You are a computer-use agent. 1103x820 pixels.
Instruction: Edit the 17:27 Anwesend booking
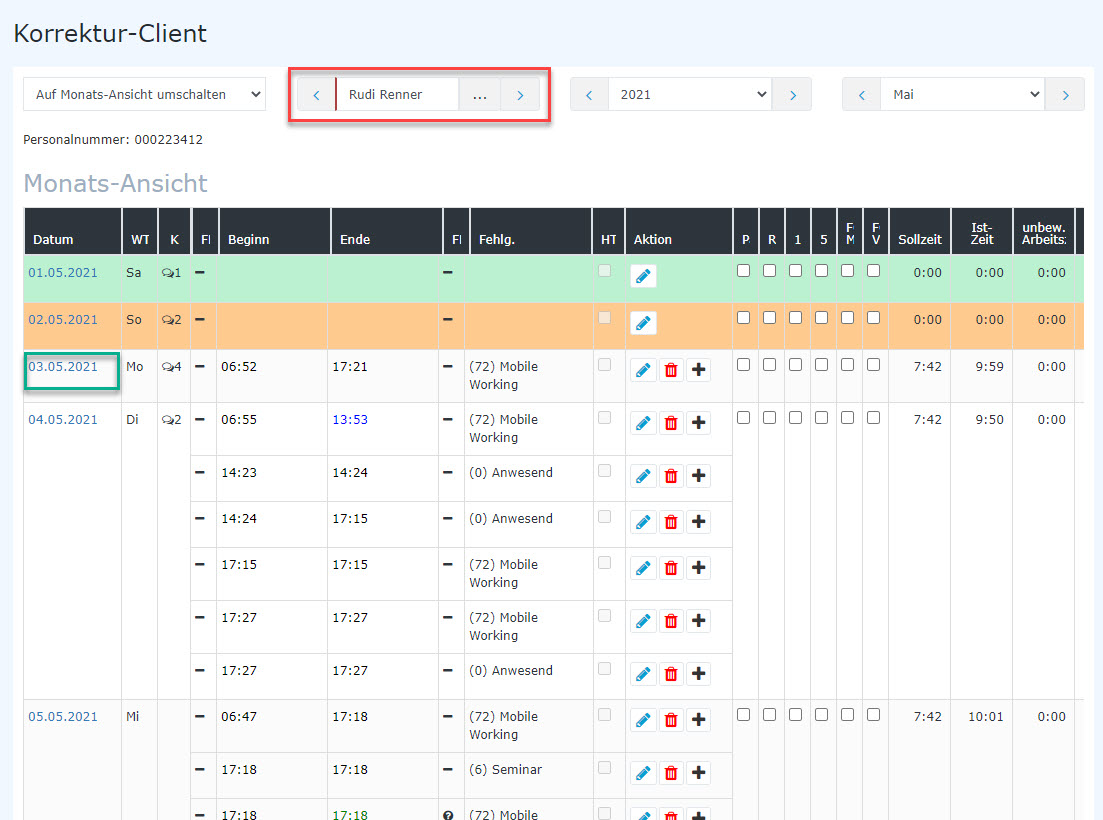coord(643,674)
